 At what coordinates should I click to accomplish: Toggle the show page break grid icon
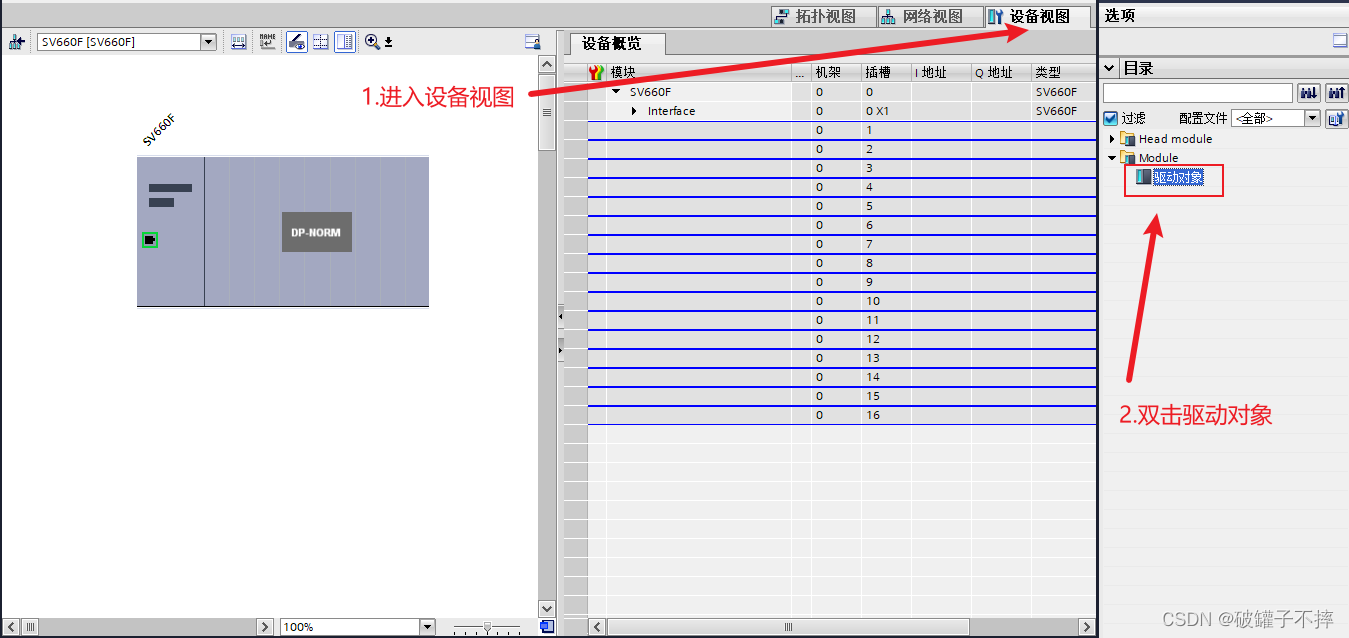321,42
